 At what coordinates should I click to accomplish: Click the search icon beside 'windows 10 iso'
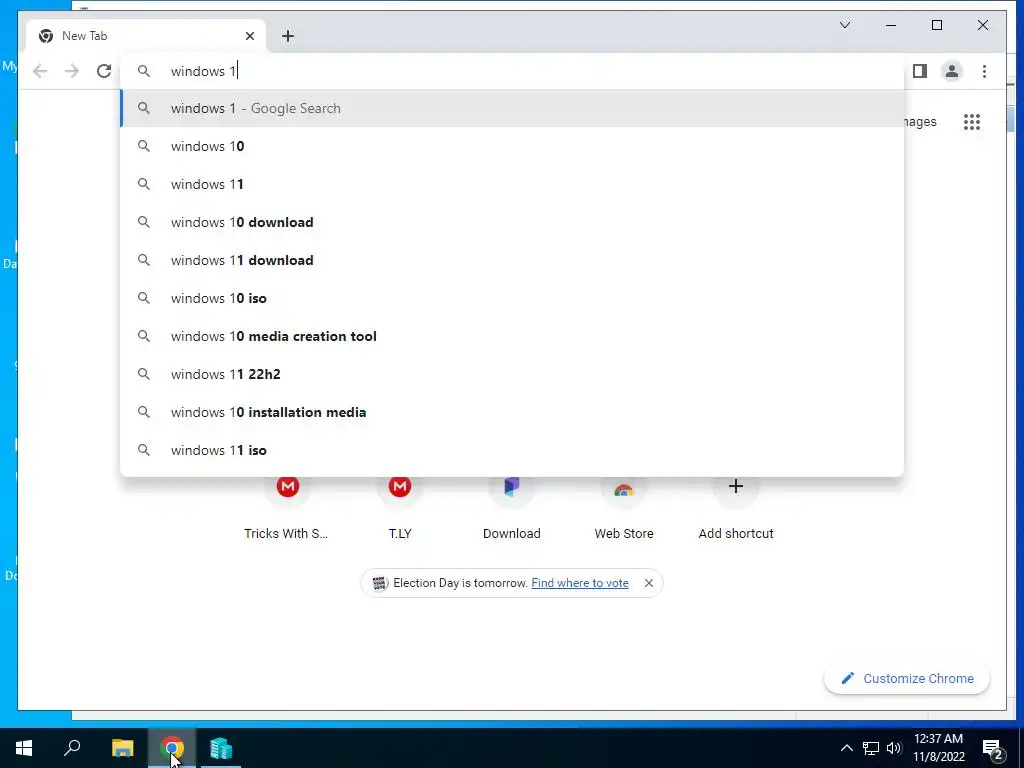point(144,298)
